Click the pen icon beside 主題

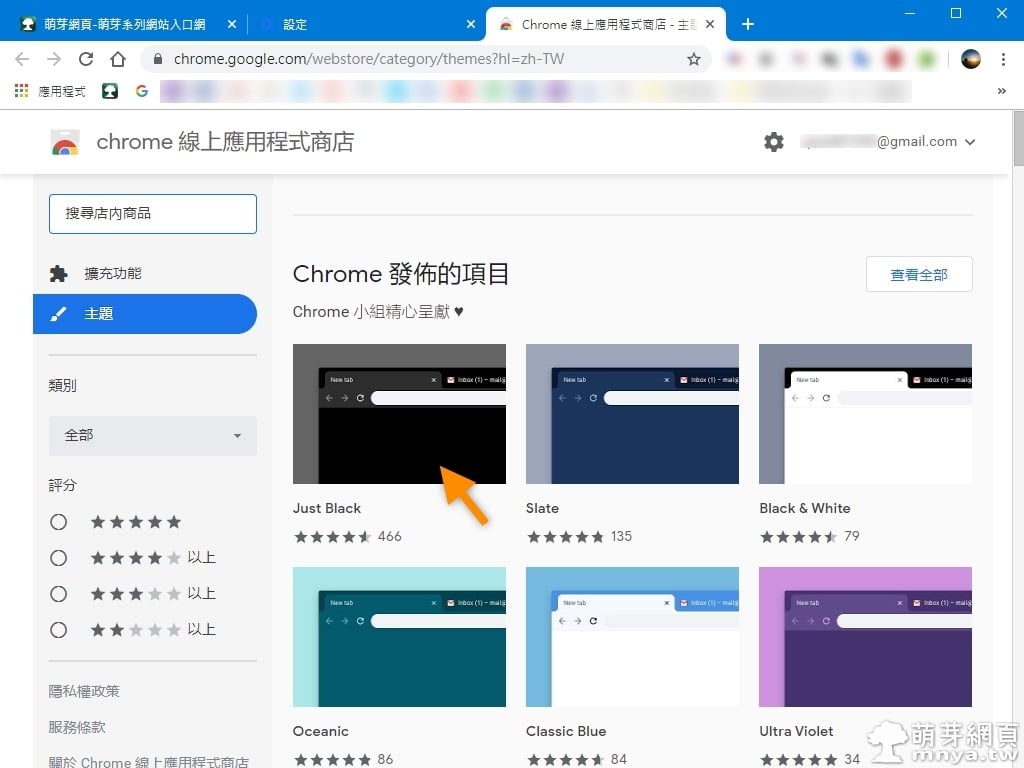(x=60, y=313)
